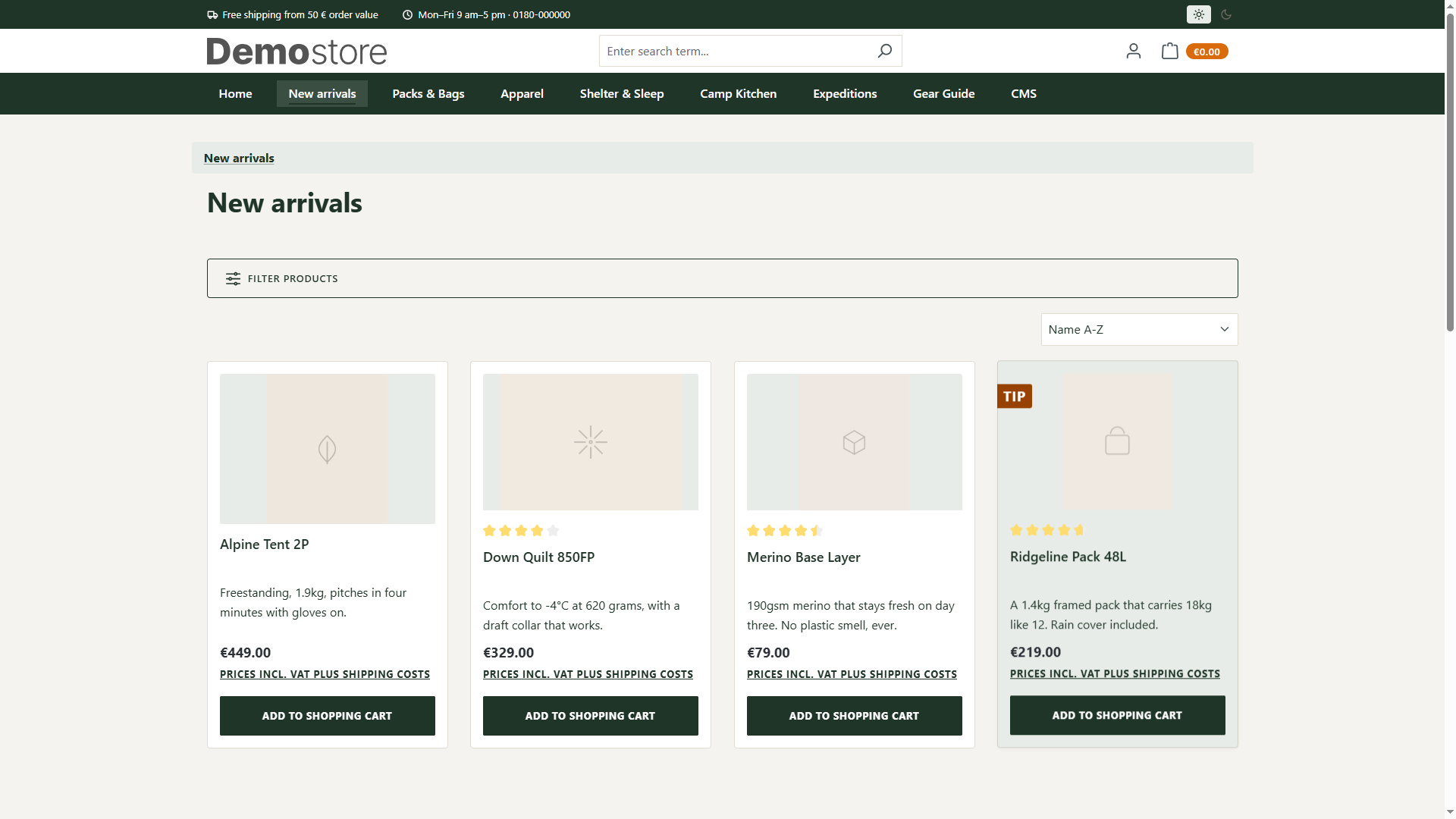1456x819 pixels.
Task: Click Down Quilt 850FP star rating
Action: [521, 531]
